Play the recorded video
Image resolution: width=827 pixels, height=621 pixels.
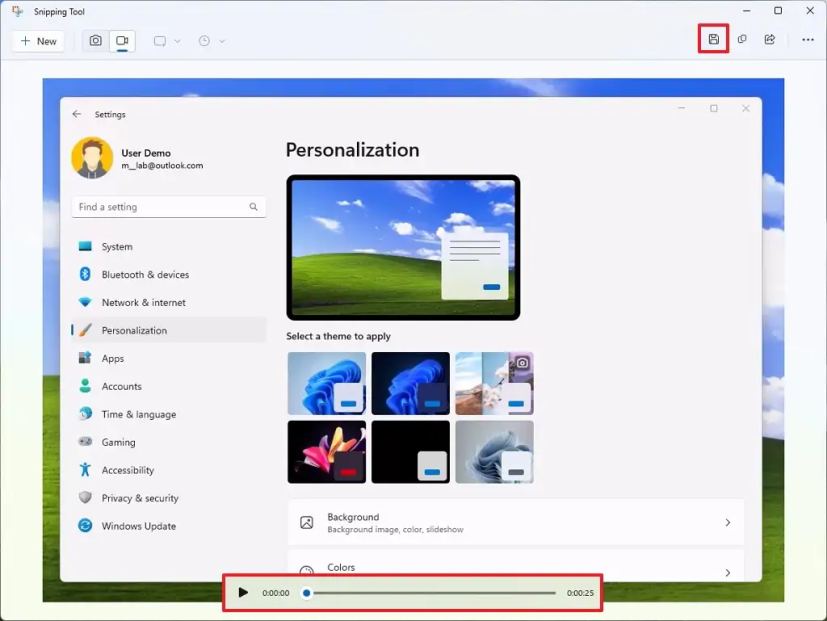243,593
